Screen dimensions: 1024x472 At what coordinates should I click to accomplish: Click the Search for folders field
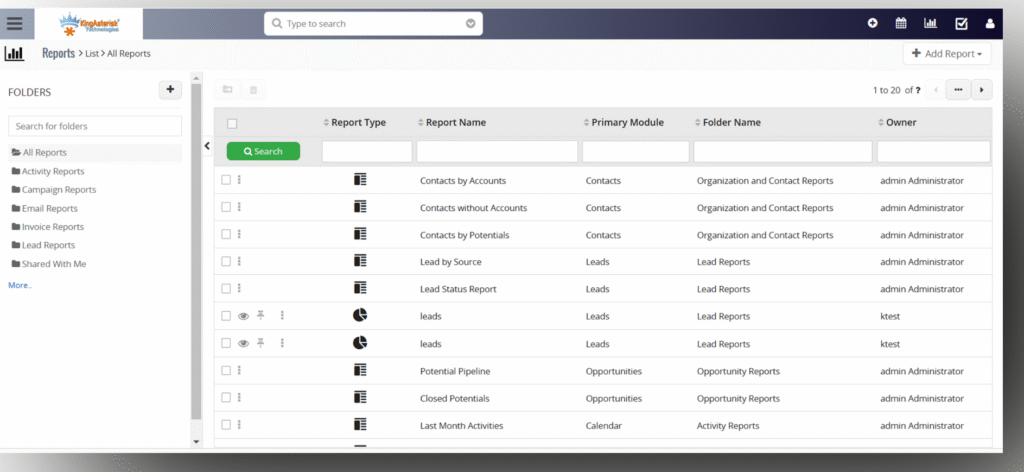pyautogui.click(x=95, y=126)
